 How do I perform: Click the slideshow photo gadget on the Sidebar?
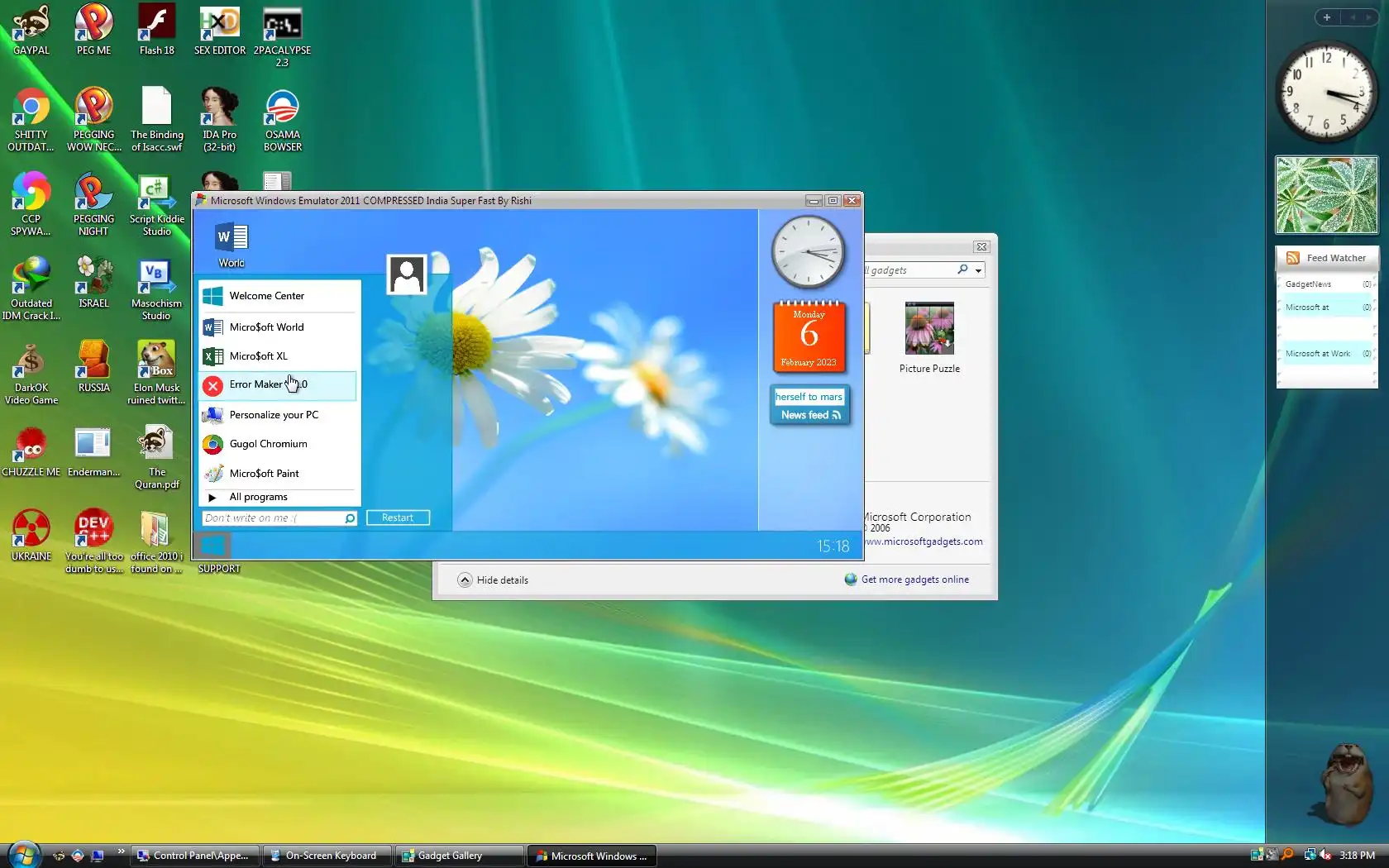1327,195
